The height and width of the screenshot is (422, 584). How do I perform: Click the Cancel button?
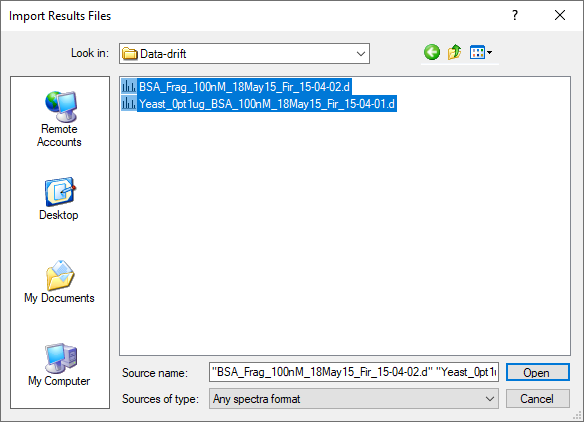537,399
